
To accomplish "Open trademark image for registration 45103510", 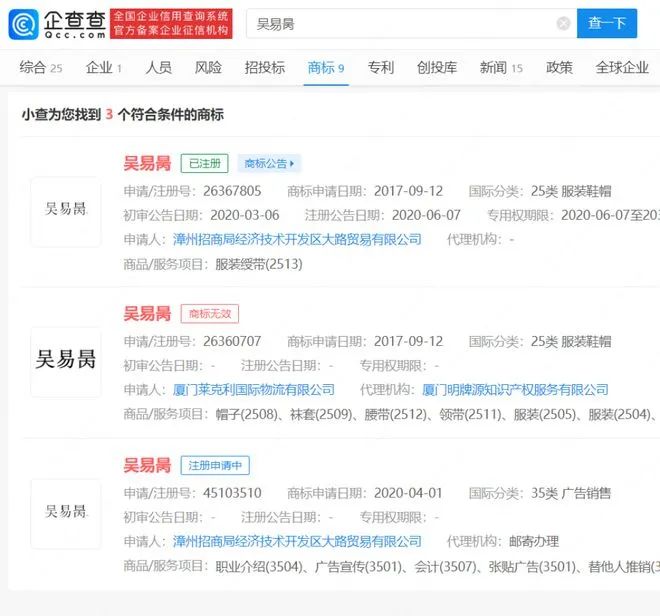I will pyautogui.click(x=66, y=514).
